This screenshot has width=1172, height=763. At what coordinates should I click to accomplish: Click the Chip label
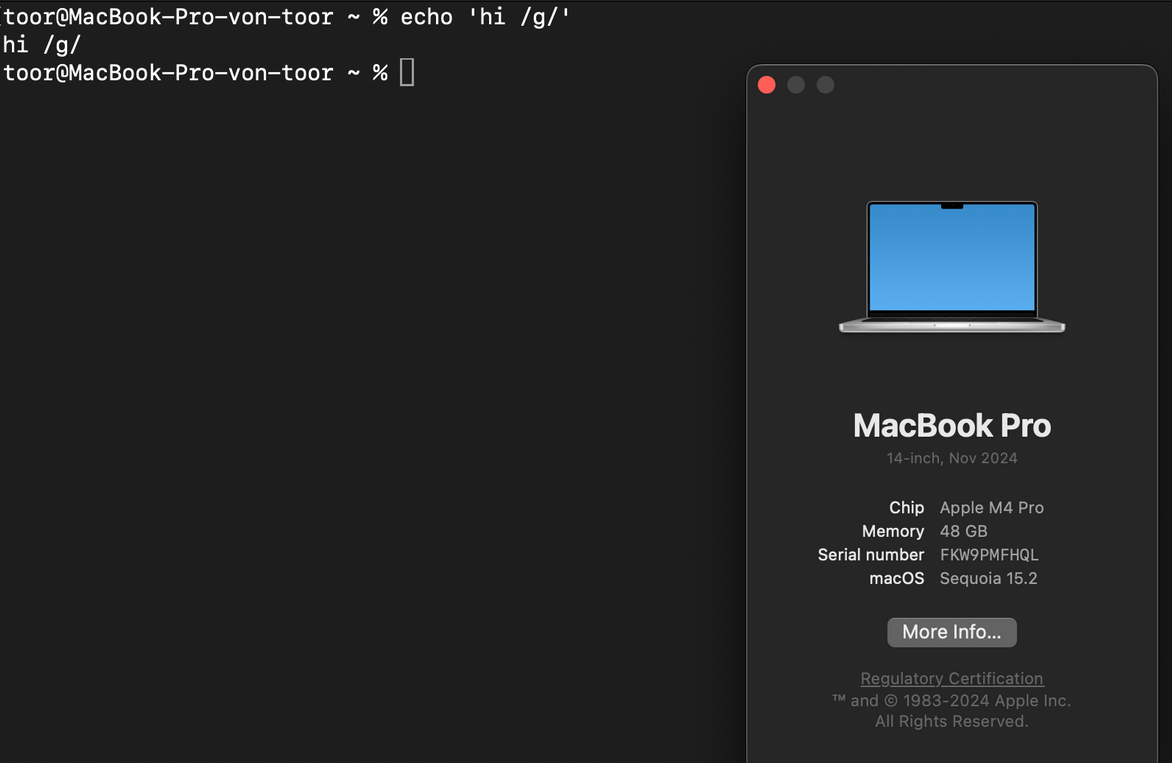[906, 508]
